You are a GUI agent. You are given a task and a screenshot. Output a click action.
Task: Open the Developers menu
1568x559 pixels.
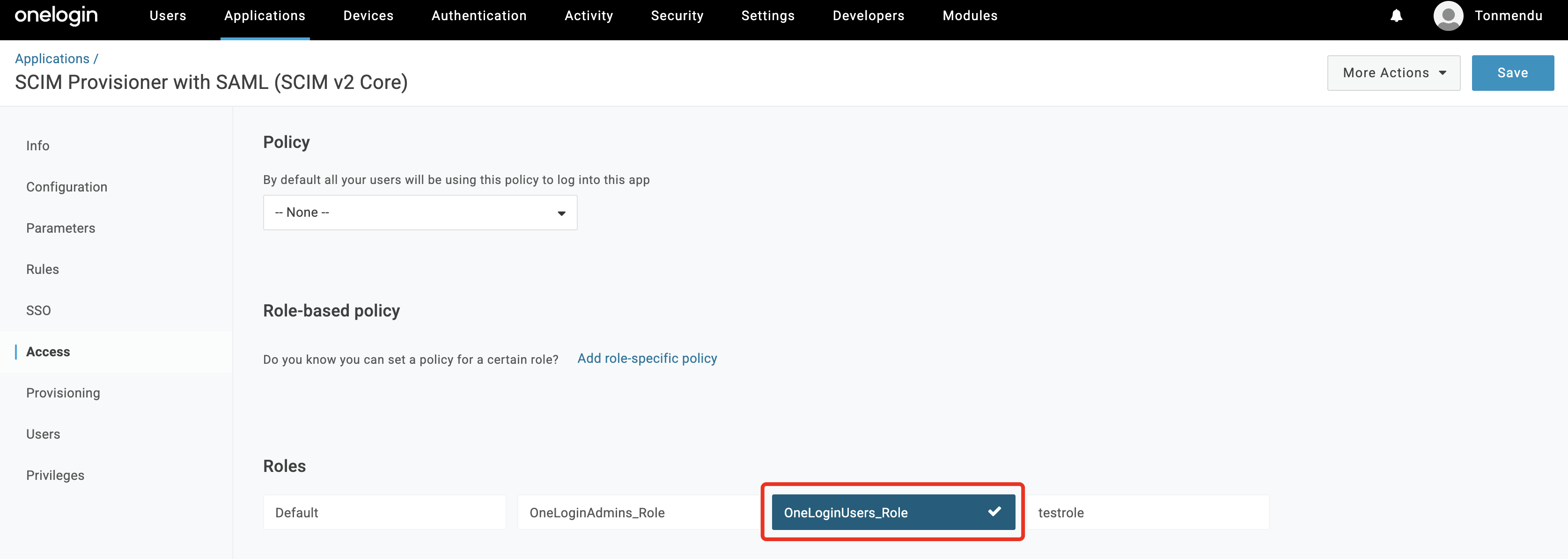[x=868, y=16]
